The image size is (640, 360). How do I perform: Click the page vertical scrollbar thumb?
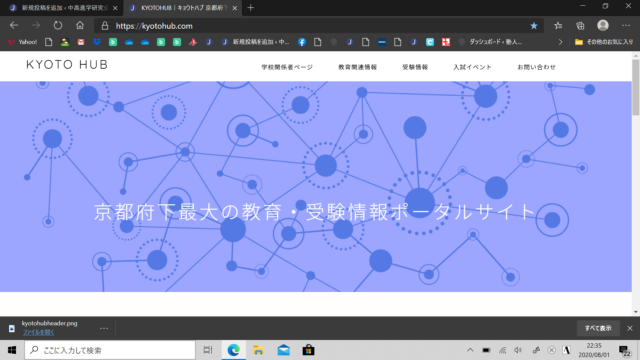click(x=636, y=87)
